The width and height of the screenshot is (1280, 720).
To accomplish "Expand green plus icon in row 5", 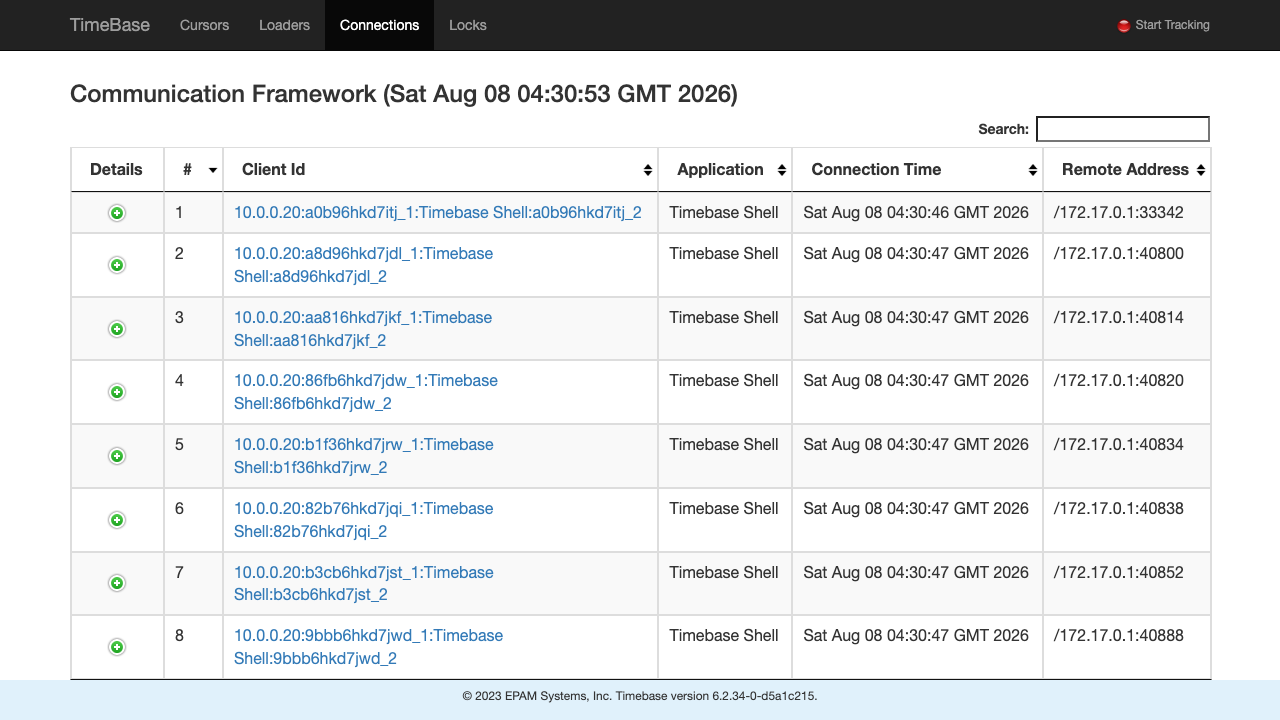I will [x=117, y=456].
